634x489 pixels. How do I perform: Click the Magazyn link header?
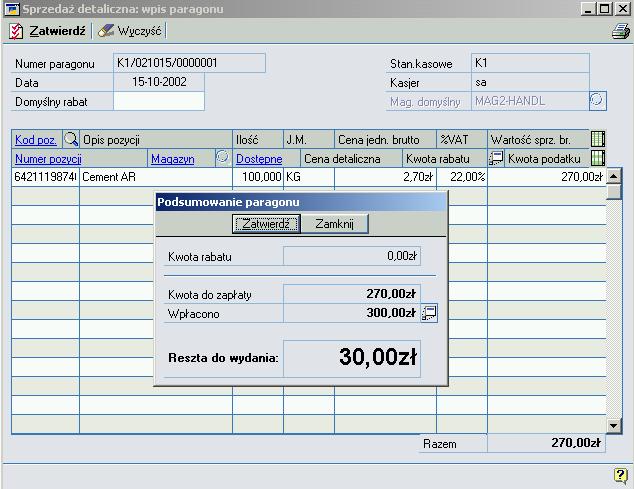click(x=173, y=159)
